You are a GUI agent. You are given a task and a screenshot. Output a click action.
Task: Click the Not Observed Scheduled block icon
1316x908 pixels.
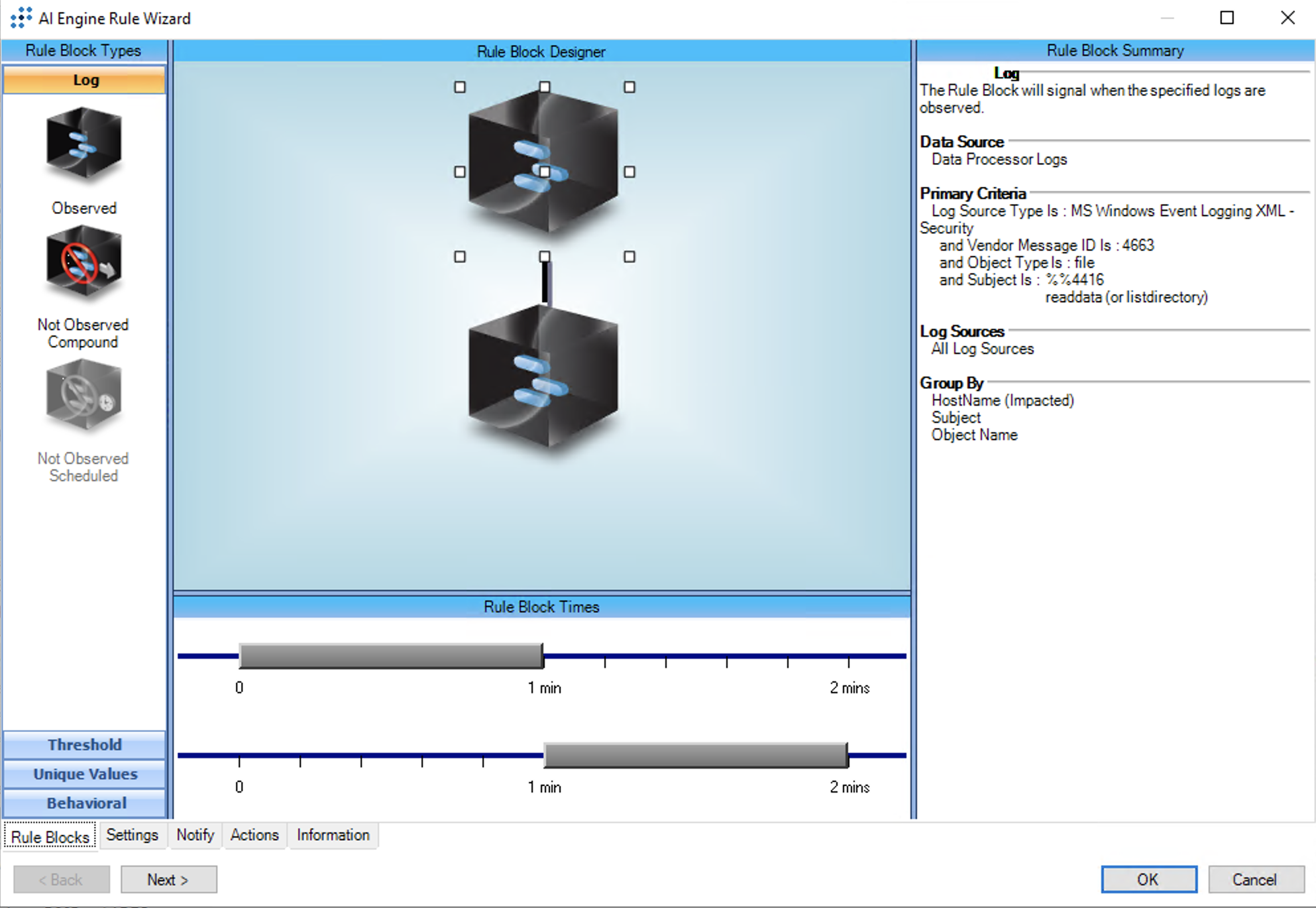(x=83, y=395)
